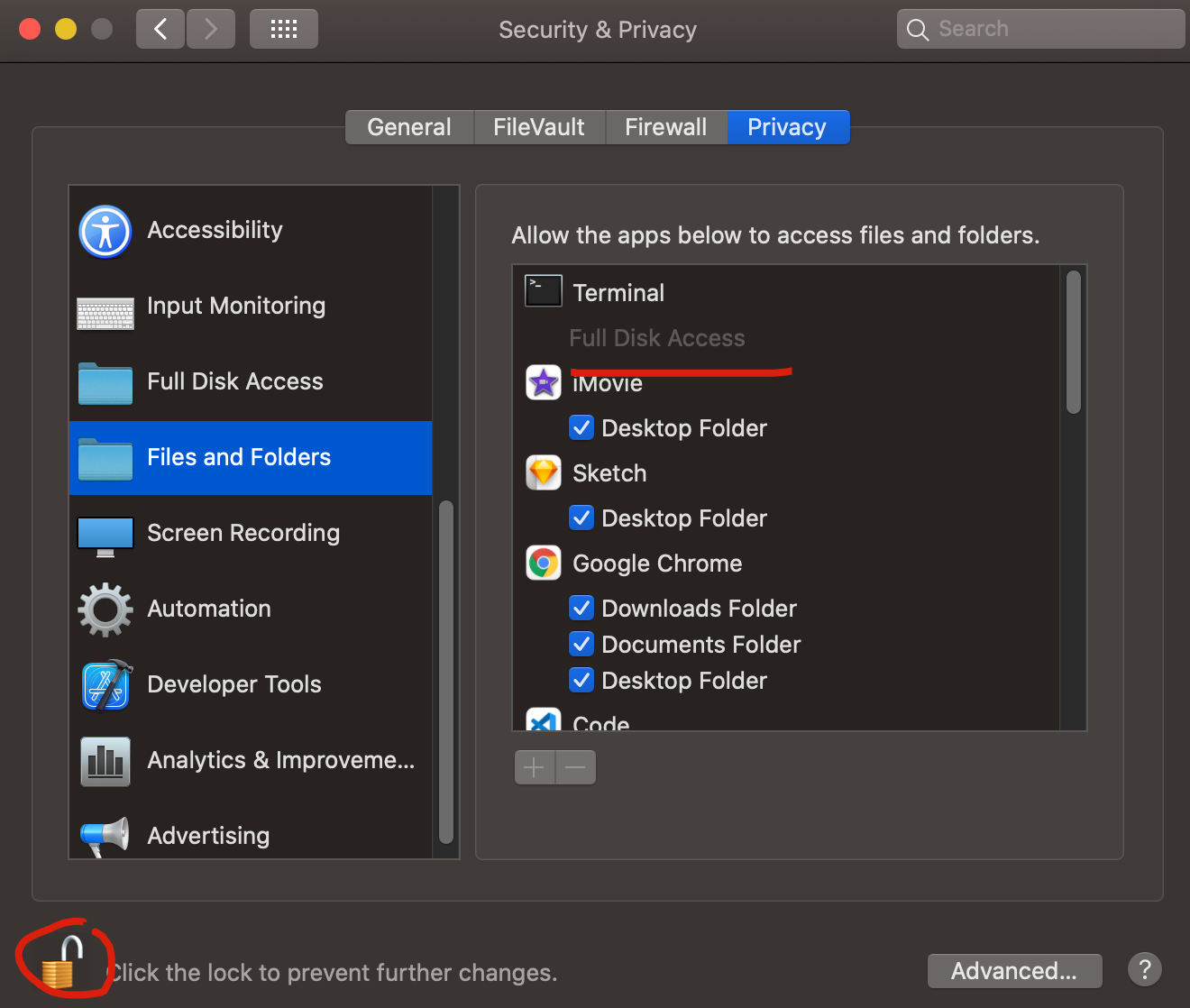
Task: Click the help question mark button
Action: coord(1145,970)
